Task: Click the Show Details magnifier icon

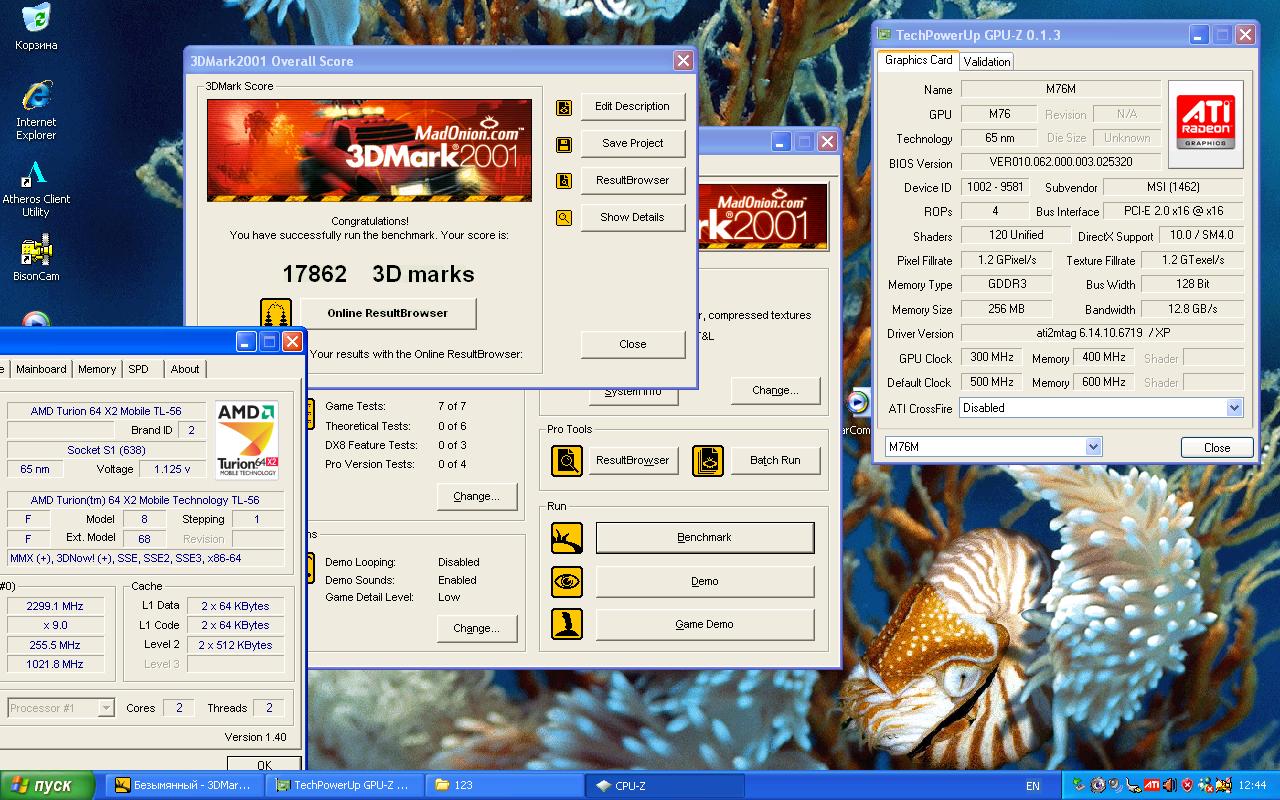Action: coord(564,218)
